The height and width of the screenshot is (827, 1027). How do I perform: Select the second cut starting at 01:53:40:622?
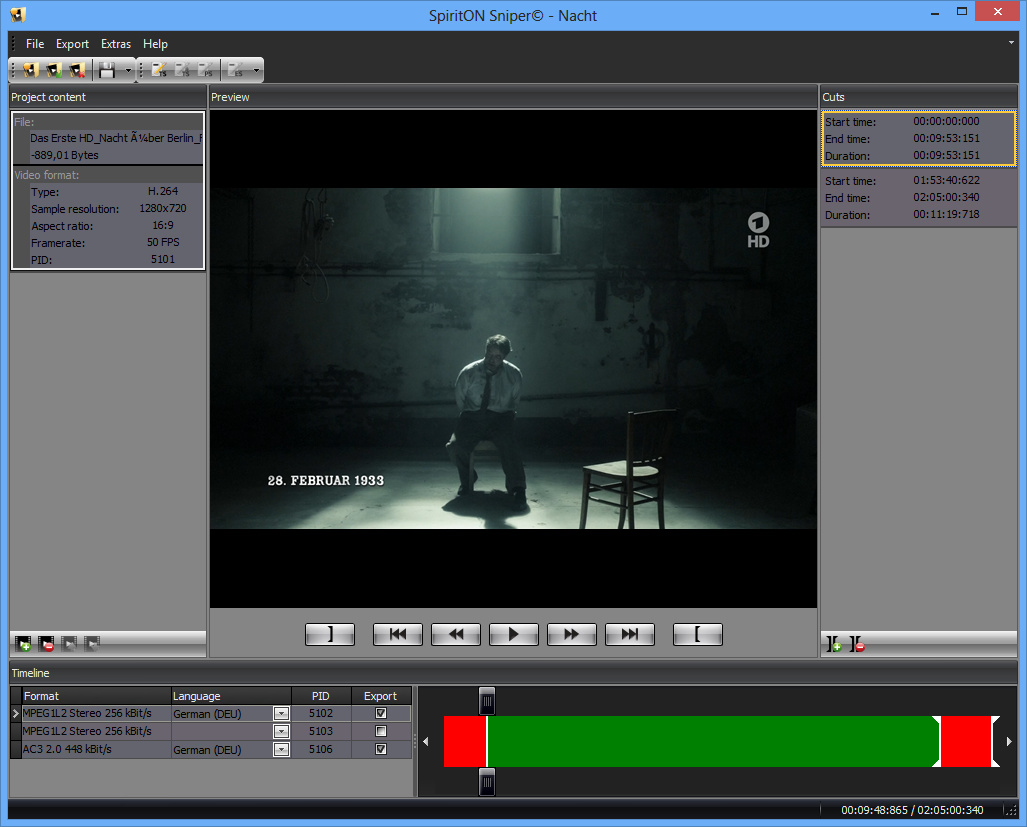click(x=918, y=198)
